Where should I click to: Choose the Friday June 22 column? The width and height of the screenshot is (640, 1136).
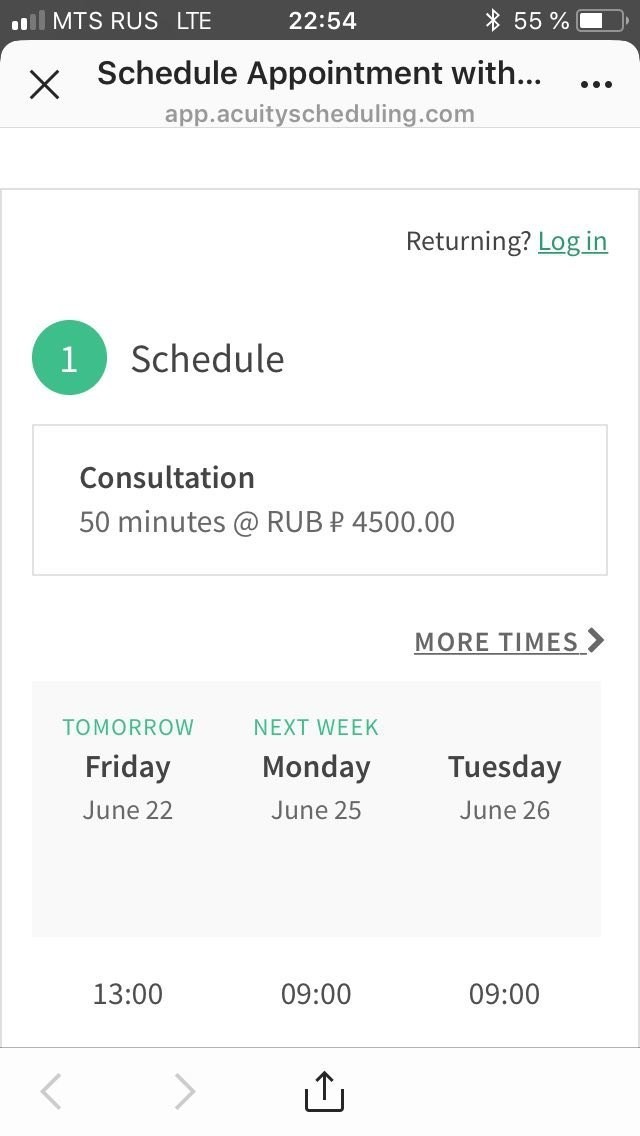pos(128,769)
